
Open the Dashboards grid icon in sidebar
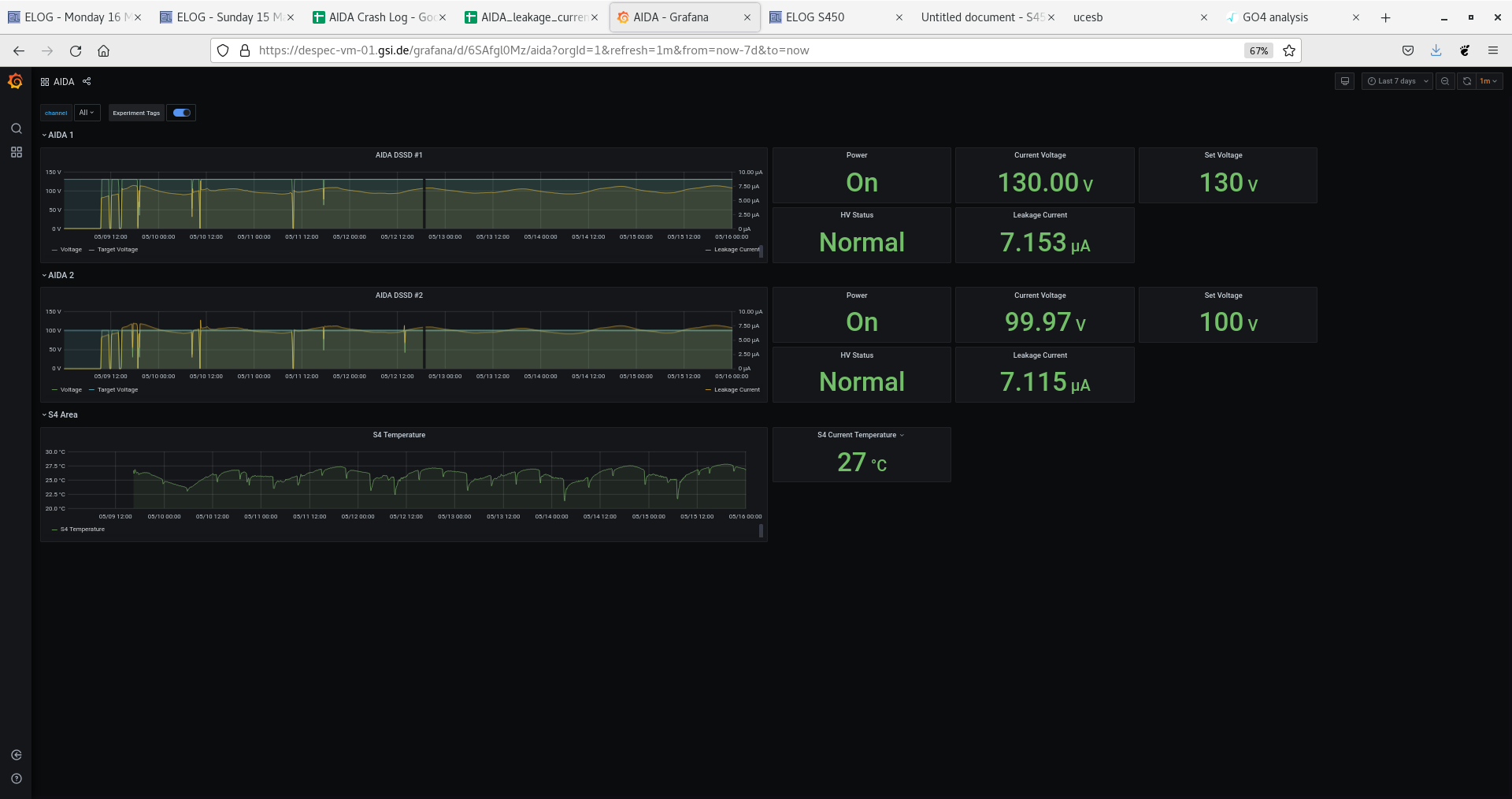pos(16,152)
